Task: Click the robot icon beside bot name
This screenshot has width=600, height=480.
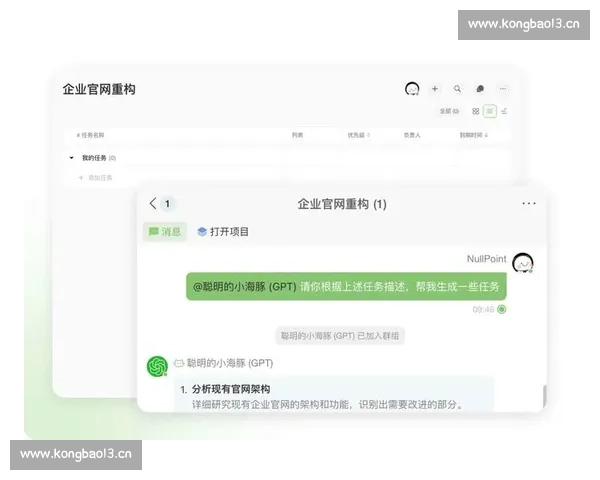Action: click(x=179, y=363)
